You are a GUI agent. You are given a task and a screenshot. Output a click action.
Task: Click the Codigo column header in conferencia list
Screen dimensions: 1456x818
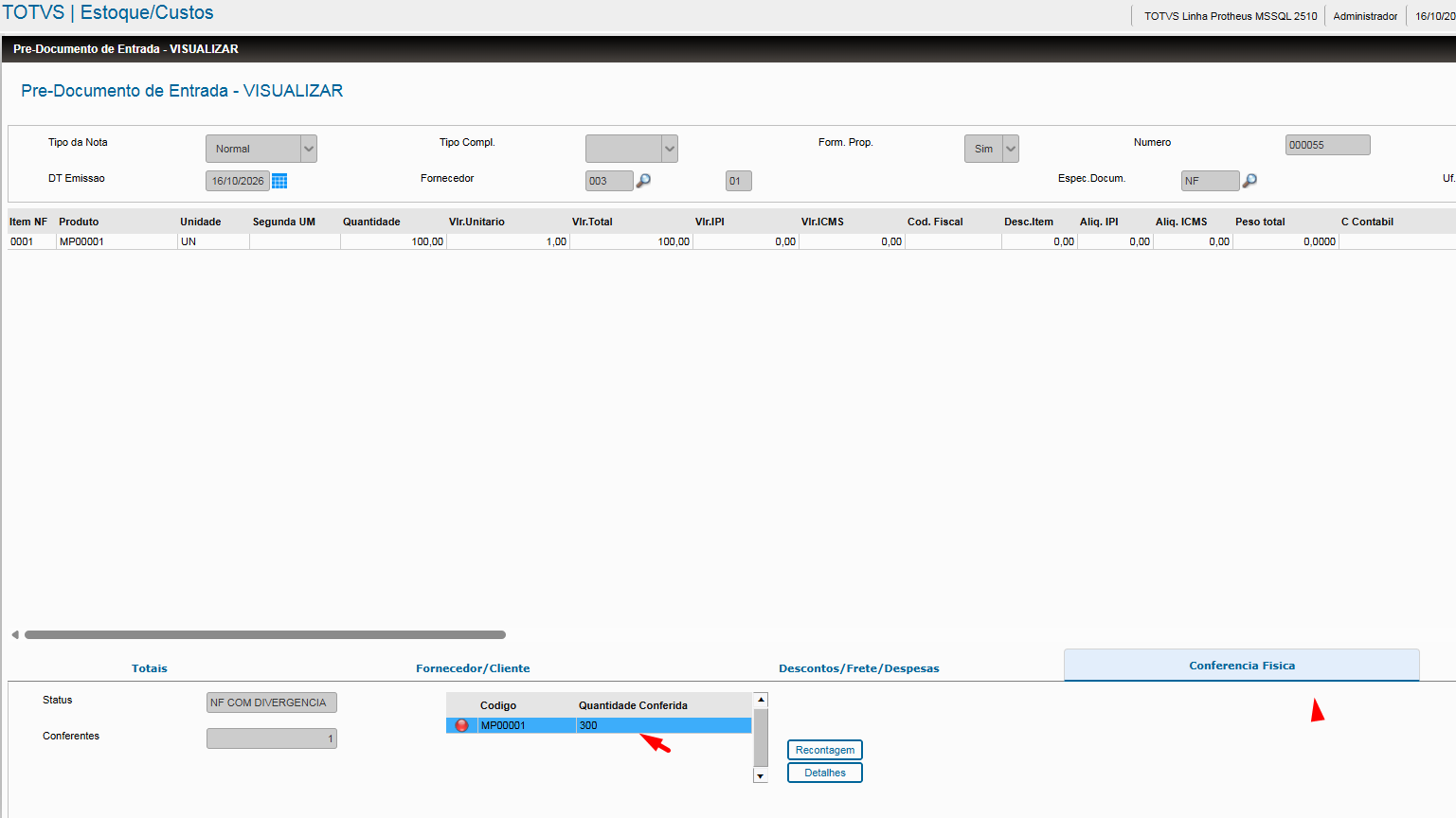pos(498,705)
